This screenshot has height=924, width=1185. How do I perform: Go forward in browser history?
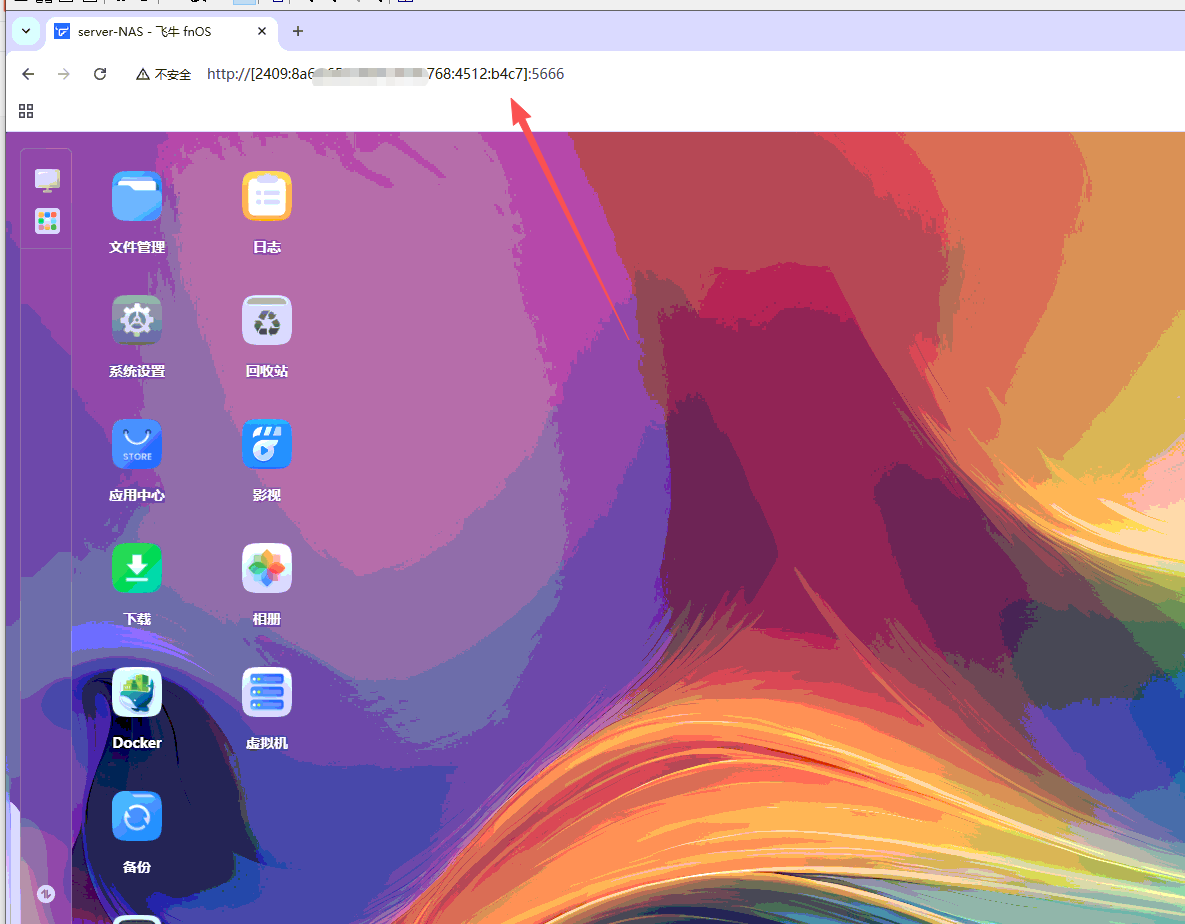[64, 74]
